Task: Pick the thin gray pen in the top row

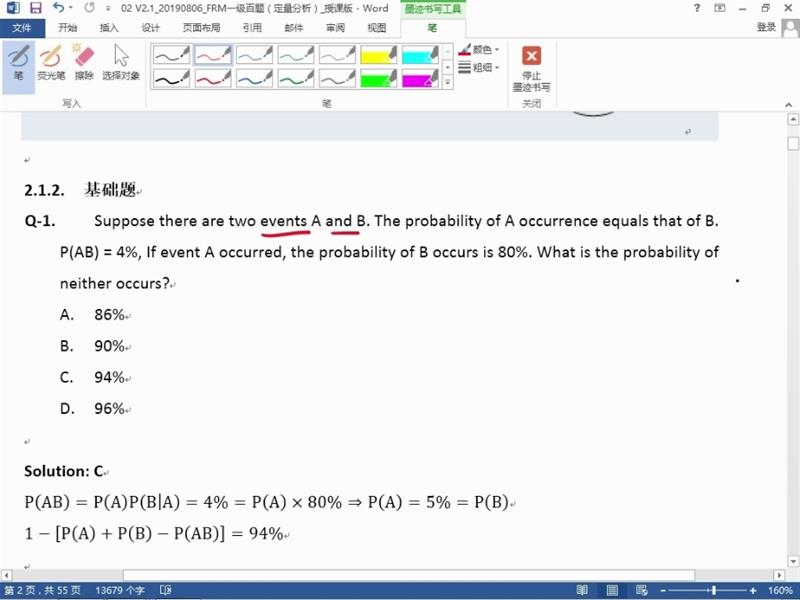Action: 337,55
